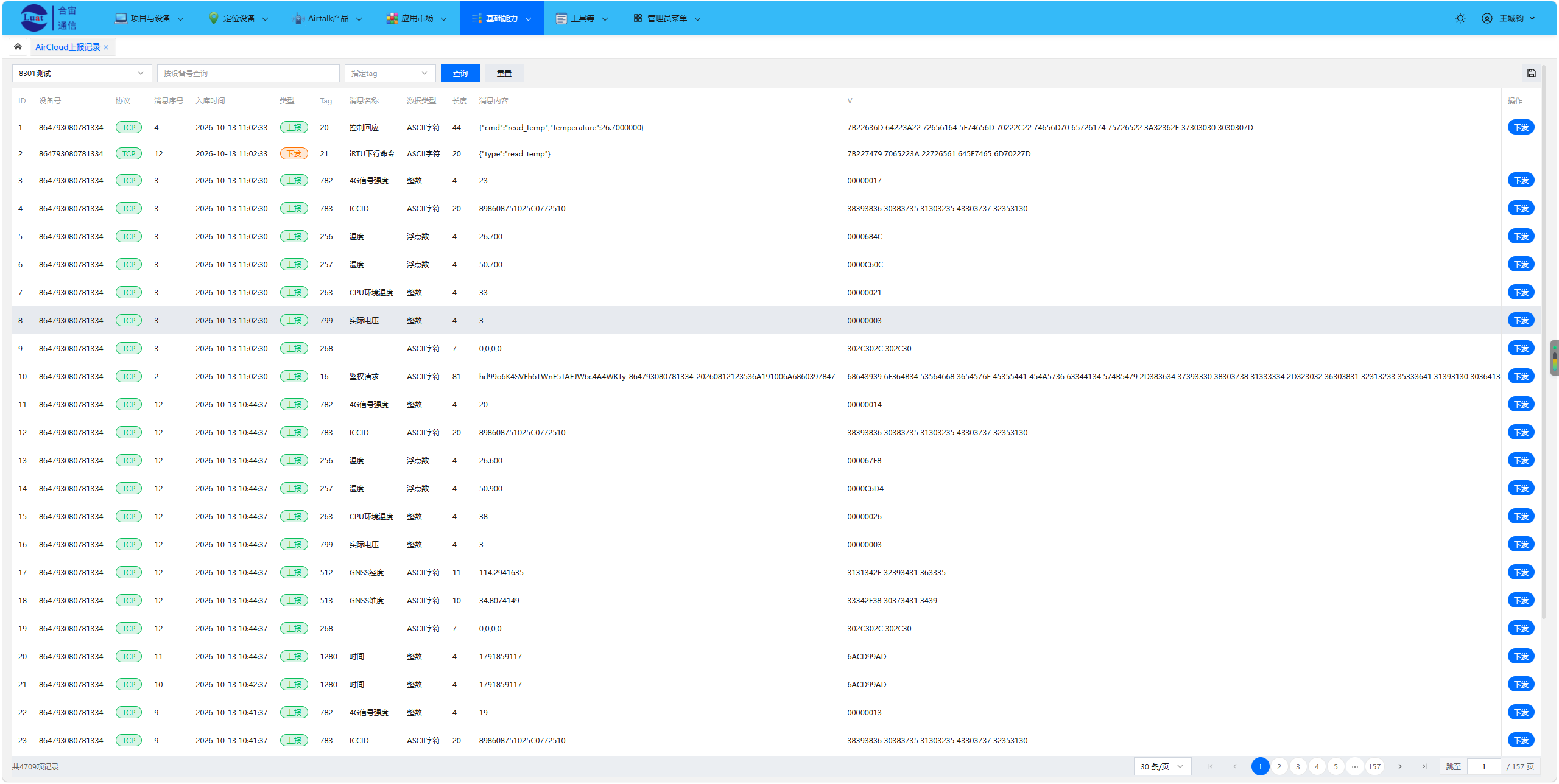The height and width of the screenshot is (784, 1559).
Task: Go to page 157
Action: pyautogui.click(x=1374, y=766)
